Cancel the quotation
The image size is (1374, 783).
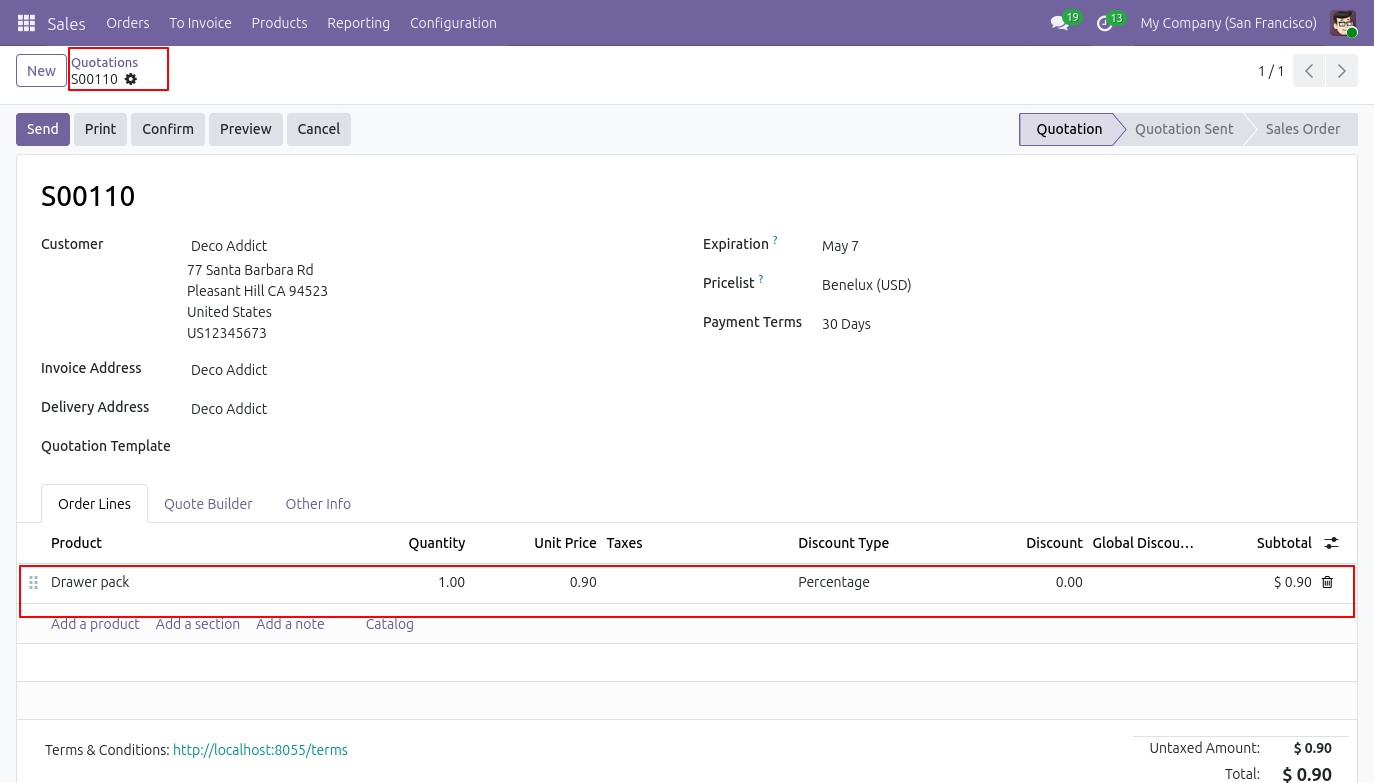[319, 129]
